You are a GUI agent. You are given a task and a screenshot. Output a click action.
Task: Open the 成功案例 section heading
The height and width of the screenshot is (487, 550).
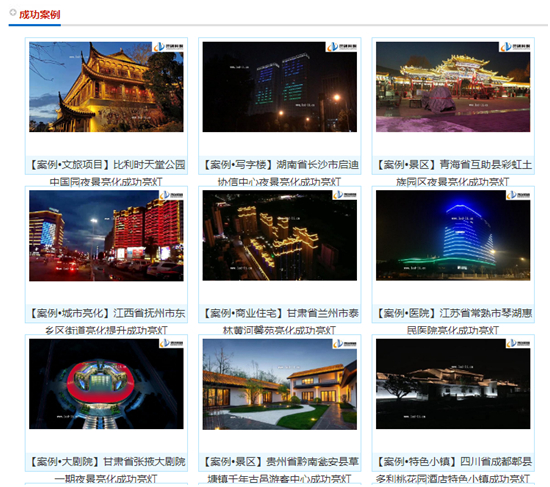[39, 15]
